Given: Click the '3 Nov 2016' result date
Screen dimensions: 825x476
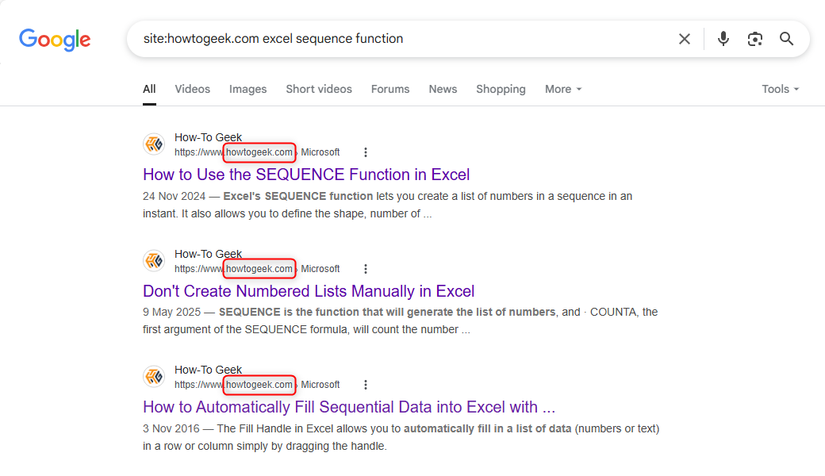Looking at the screenshot, I should (171, 429).
